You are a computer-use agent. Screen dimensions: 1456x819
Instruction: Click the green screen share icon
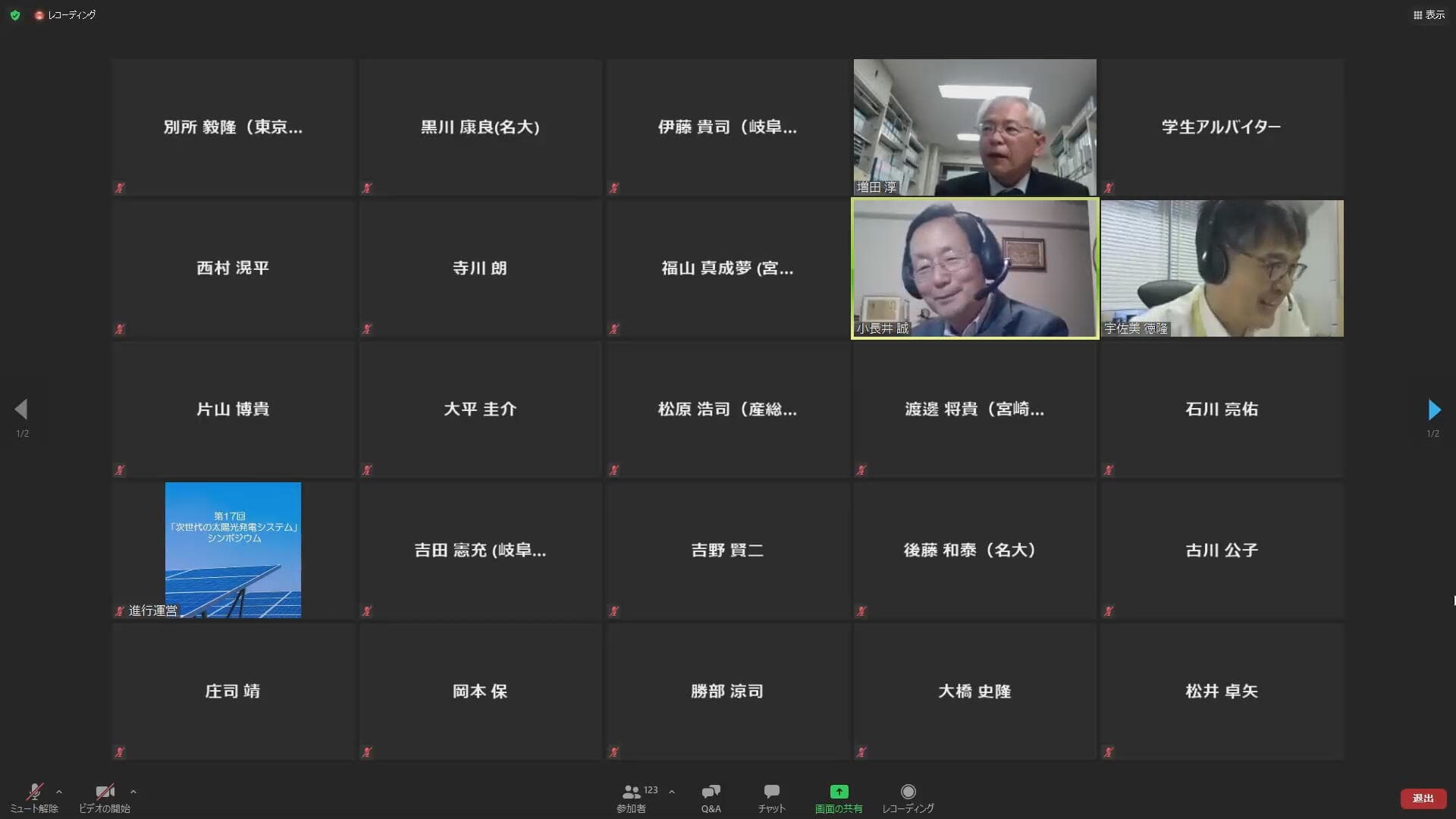point(839,792)
